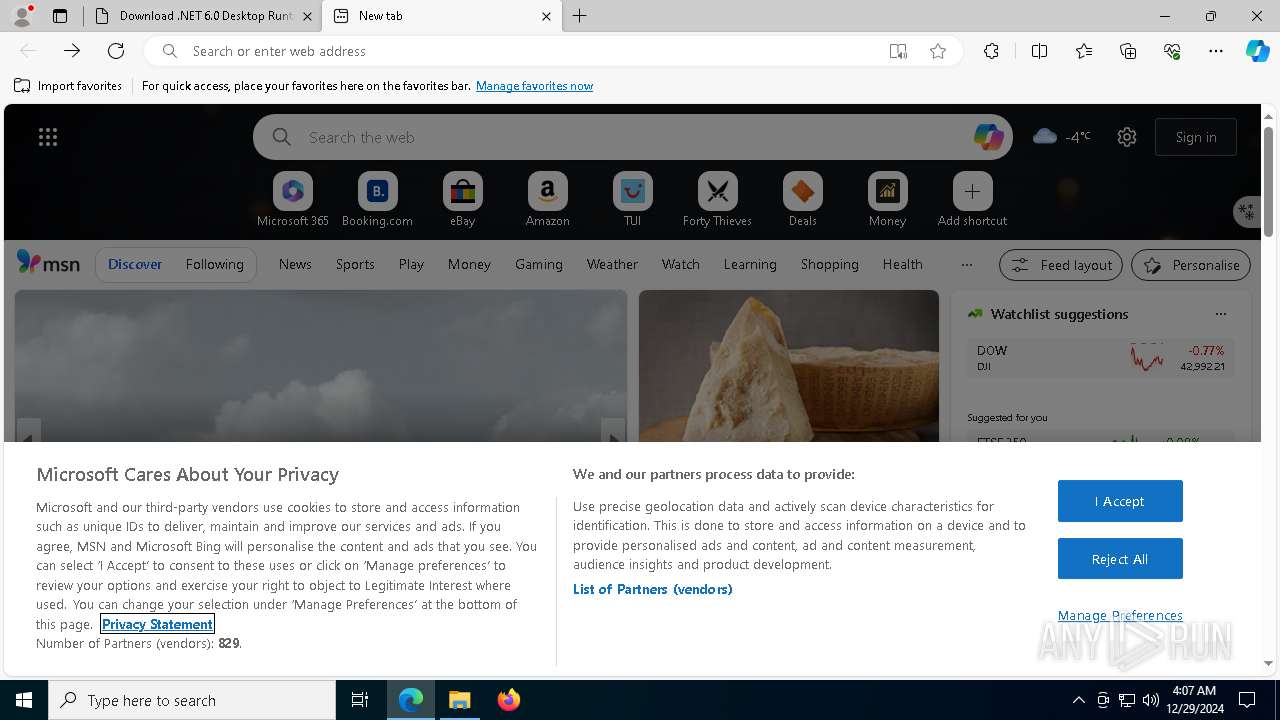The image size is (1280, 720).
Task: Open the Privacy Statement link
Action: [x=157, y=624]
